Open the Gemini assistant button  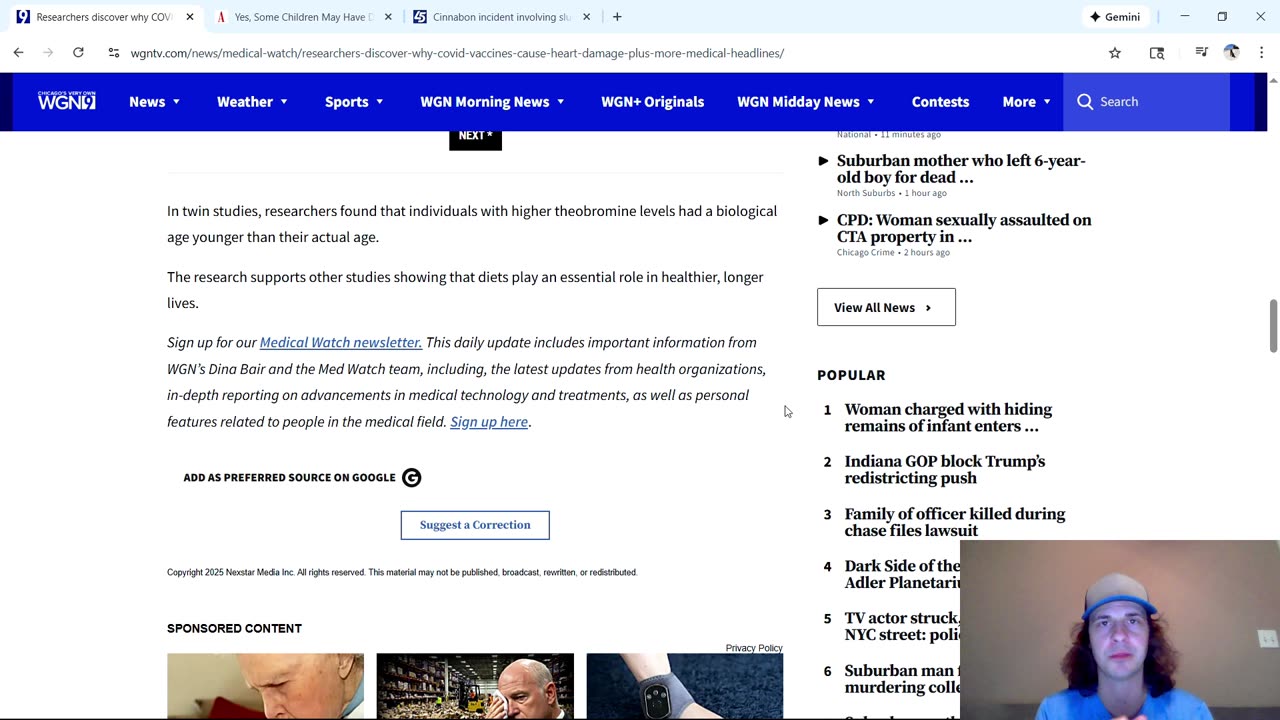pyautogui.click(x=1116, y=17)
